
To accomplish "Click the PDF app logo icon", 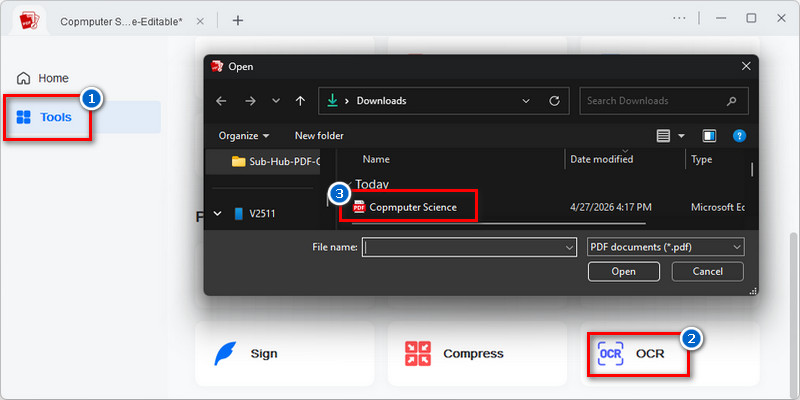I will click(30, 21).
